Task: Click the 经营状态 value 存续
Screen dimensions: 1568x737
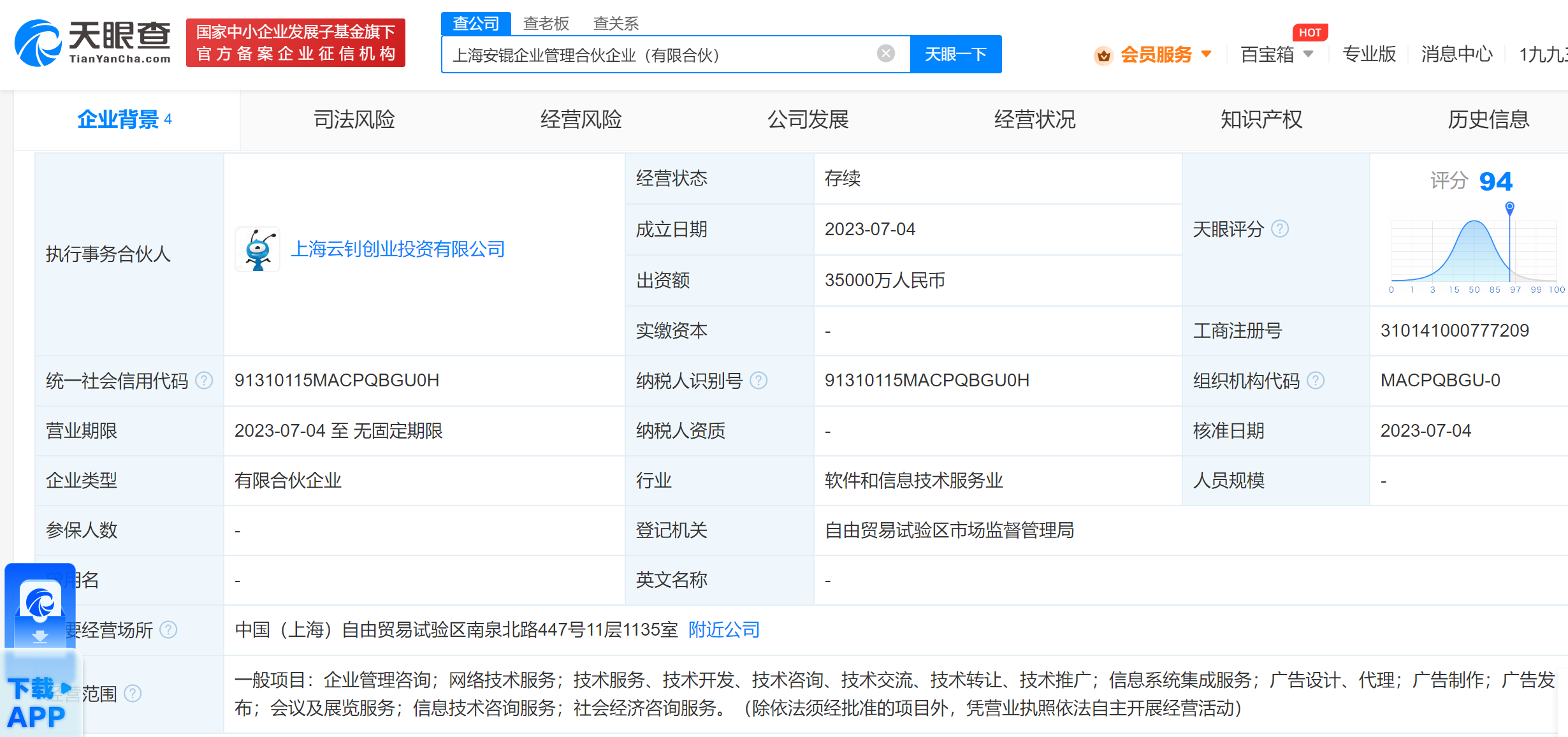Action: [x=843, y=179]
